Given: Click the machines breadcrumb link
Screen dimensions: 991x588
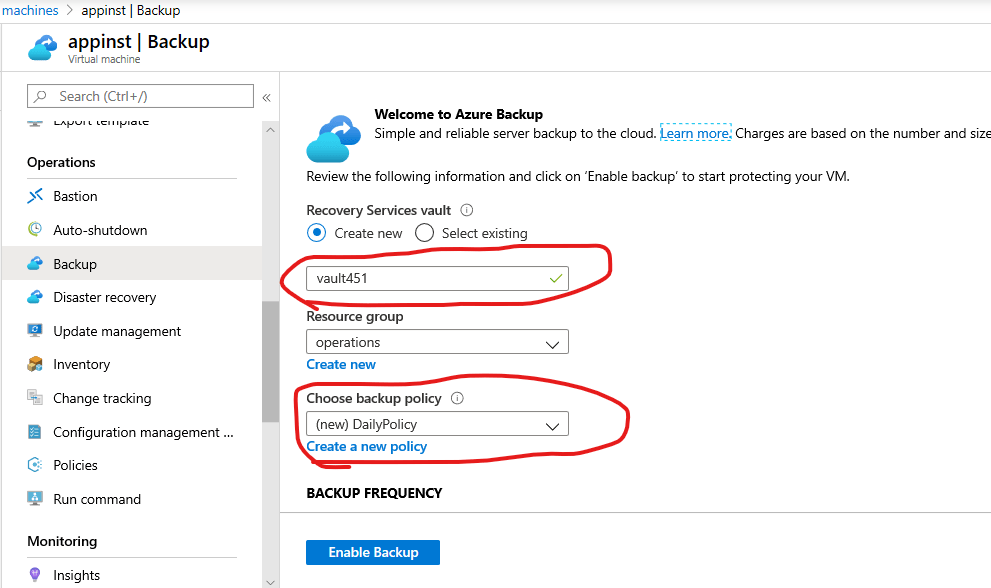Looking at the screenshot, I should pos(30,10).
